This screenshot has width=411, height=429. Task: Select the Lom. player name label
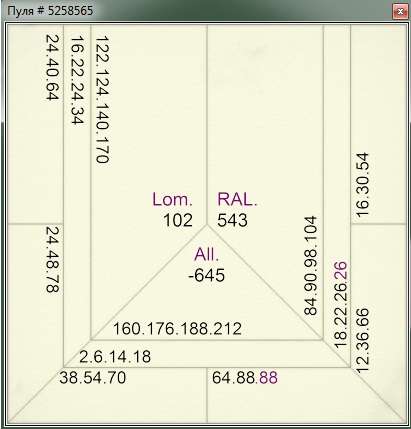pyautogui.click(x=172, y=199)
